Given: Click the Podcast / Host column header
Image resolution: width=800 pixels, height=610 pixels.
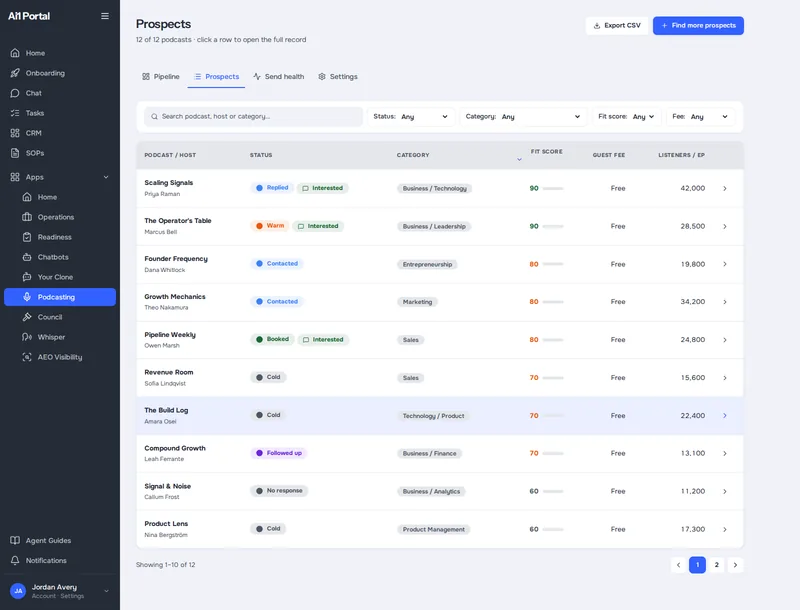Looking at the screenshot, I should pos(170,155).
